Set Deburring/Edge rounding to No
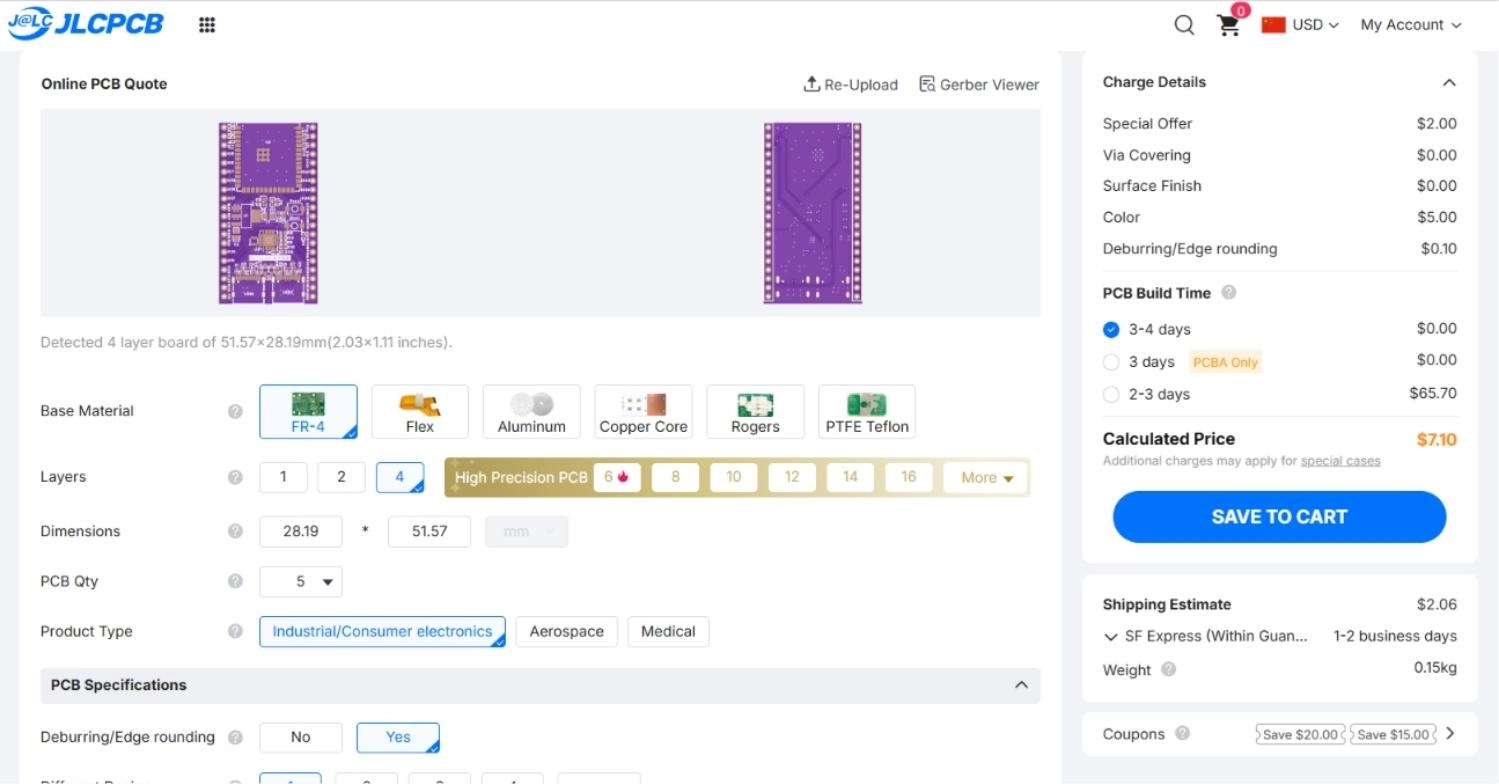 point(301,737)
